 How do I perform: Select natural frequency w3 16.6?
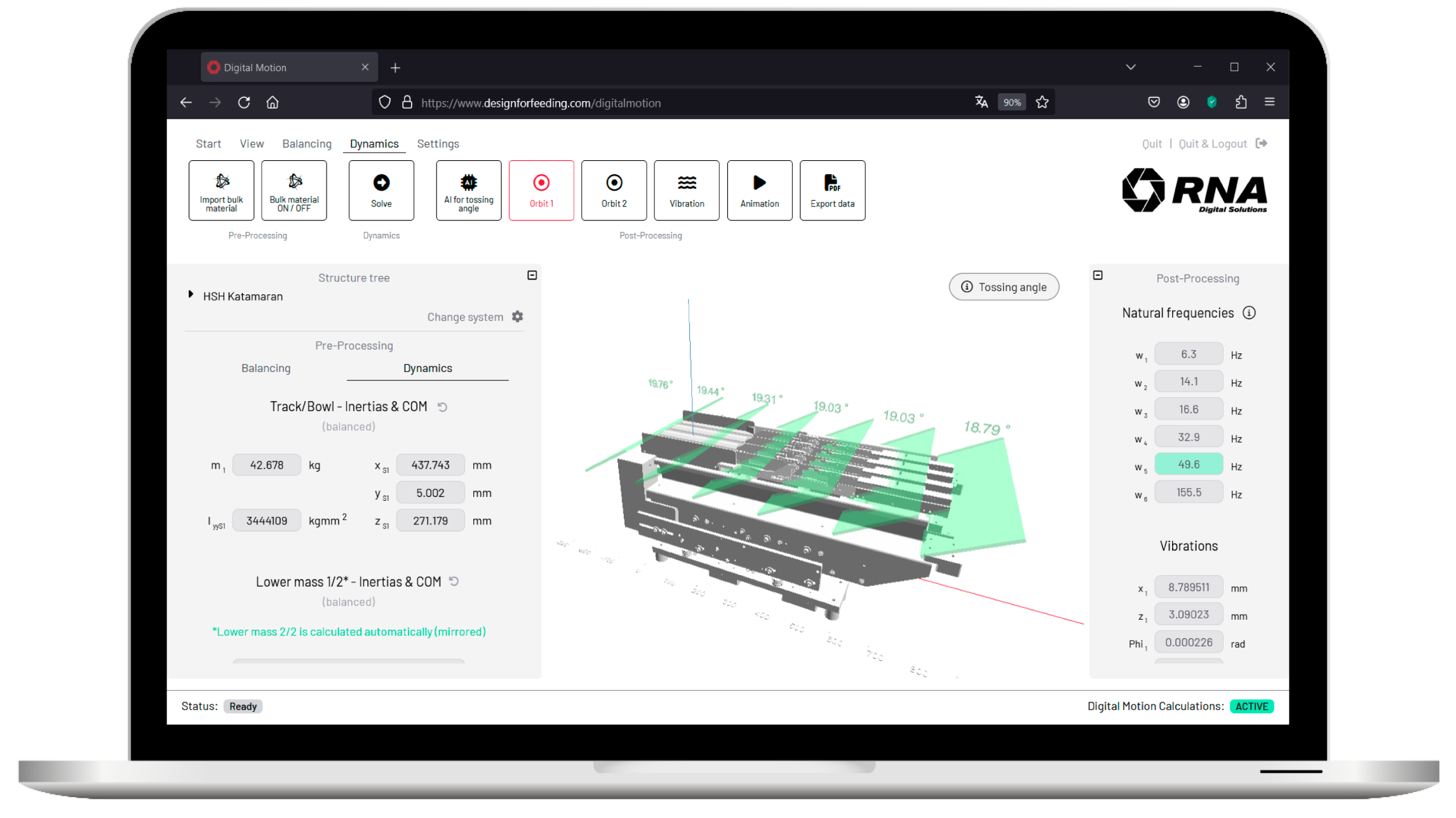point(1189,409)
